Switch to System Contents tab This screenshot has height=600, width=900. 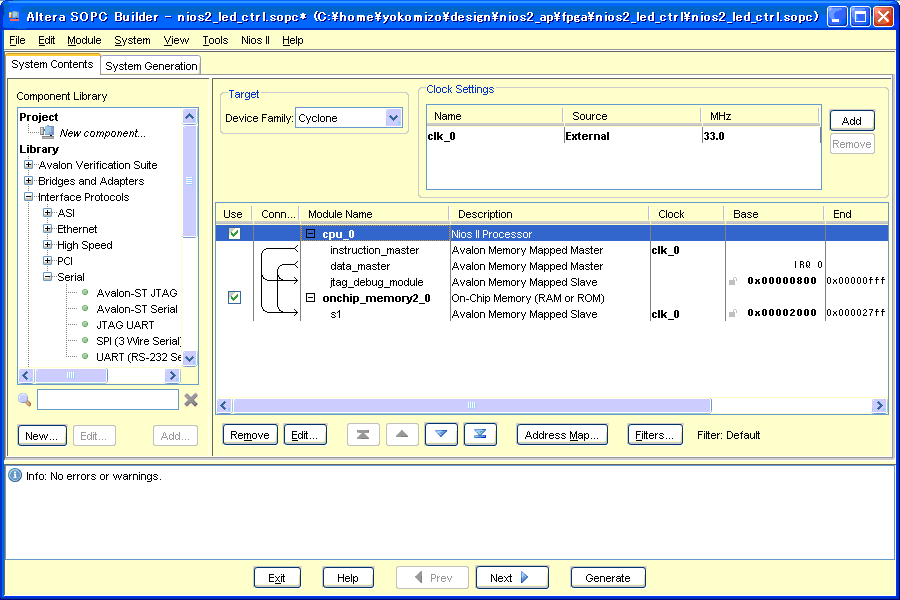tap(52, 64)
